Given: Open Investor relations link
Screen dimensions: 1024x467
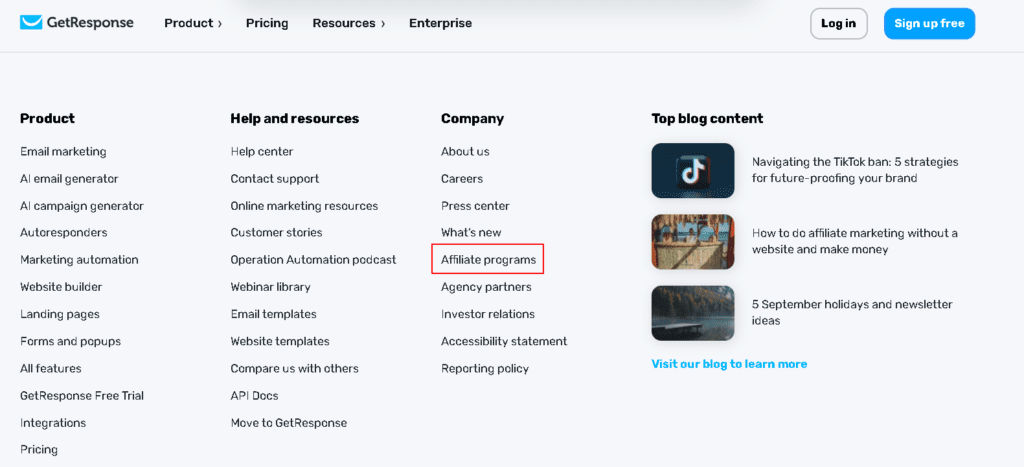Looking at the screenshot, I should click(488, 314).
